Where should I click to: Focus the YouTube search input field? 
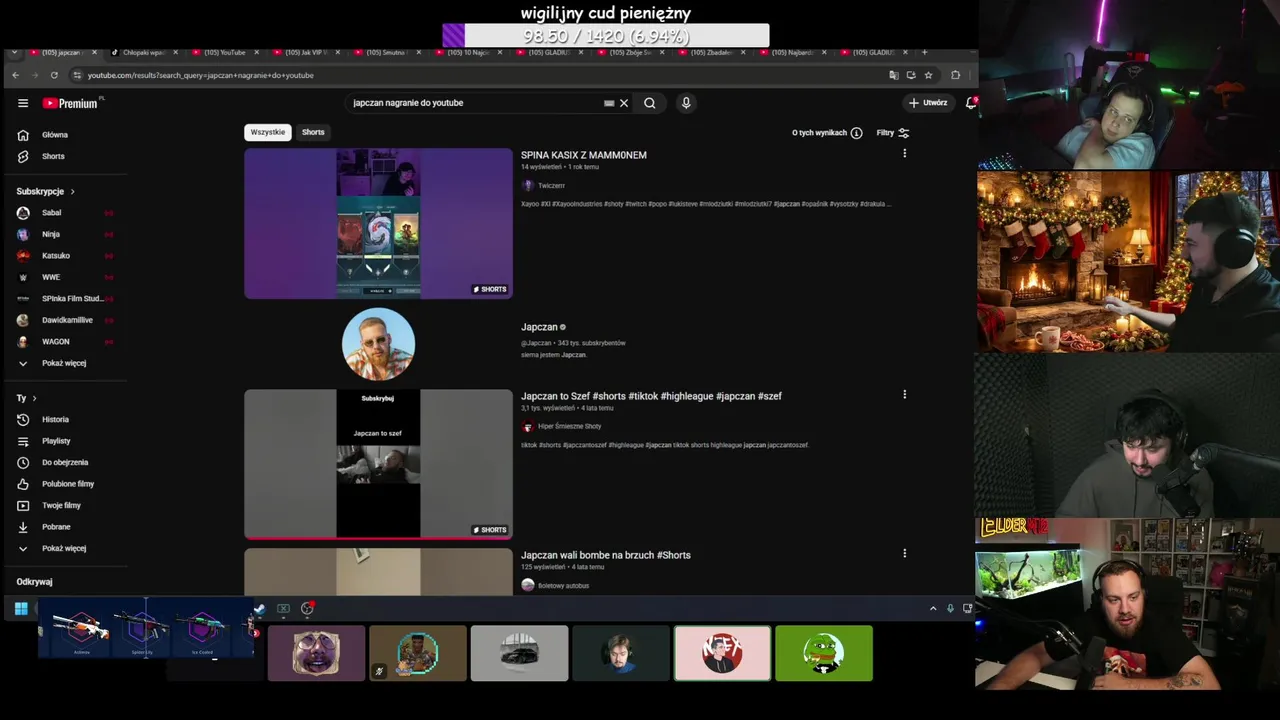pos(475,103)
